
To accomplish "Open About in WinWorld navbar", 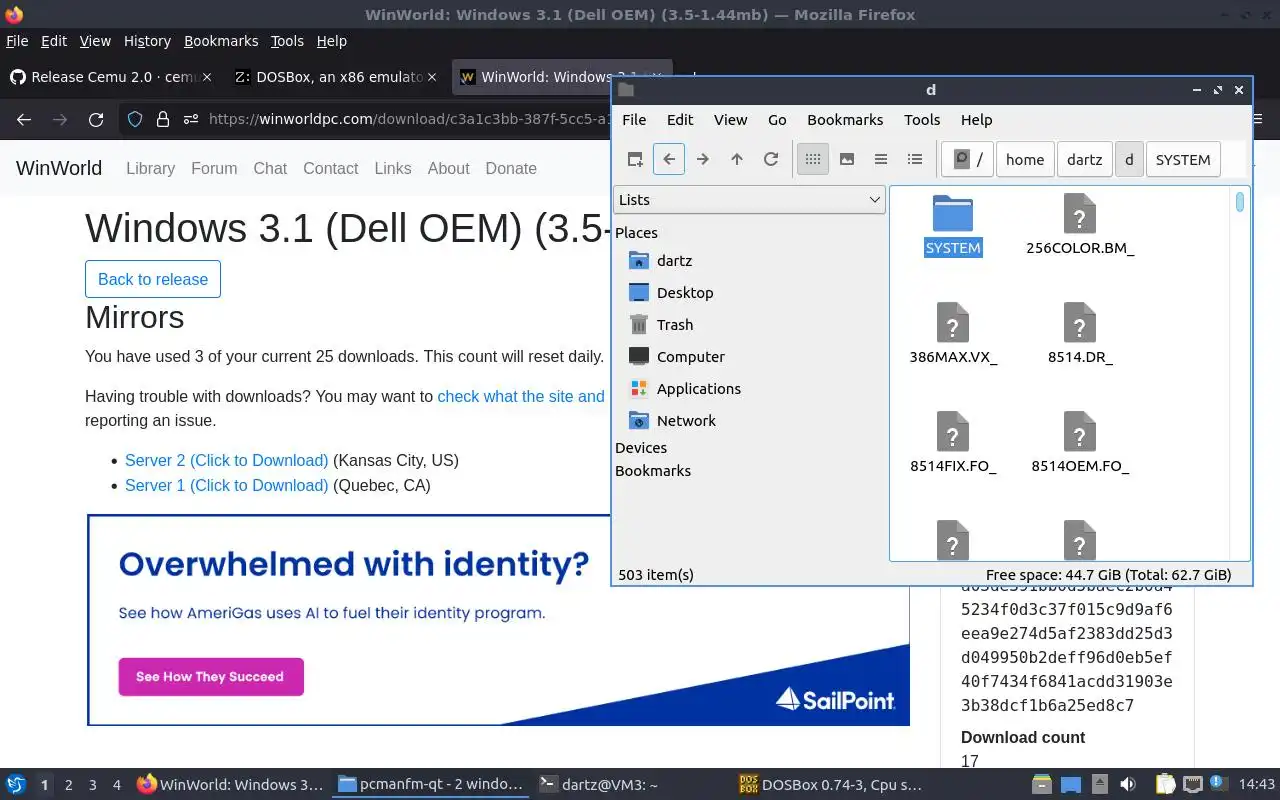I will click(448, 168).
